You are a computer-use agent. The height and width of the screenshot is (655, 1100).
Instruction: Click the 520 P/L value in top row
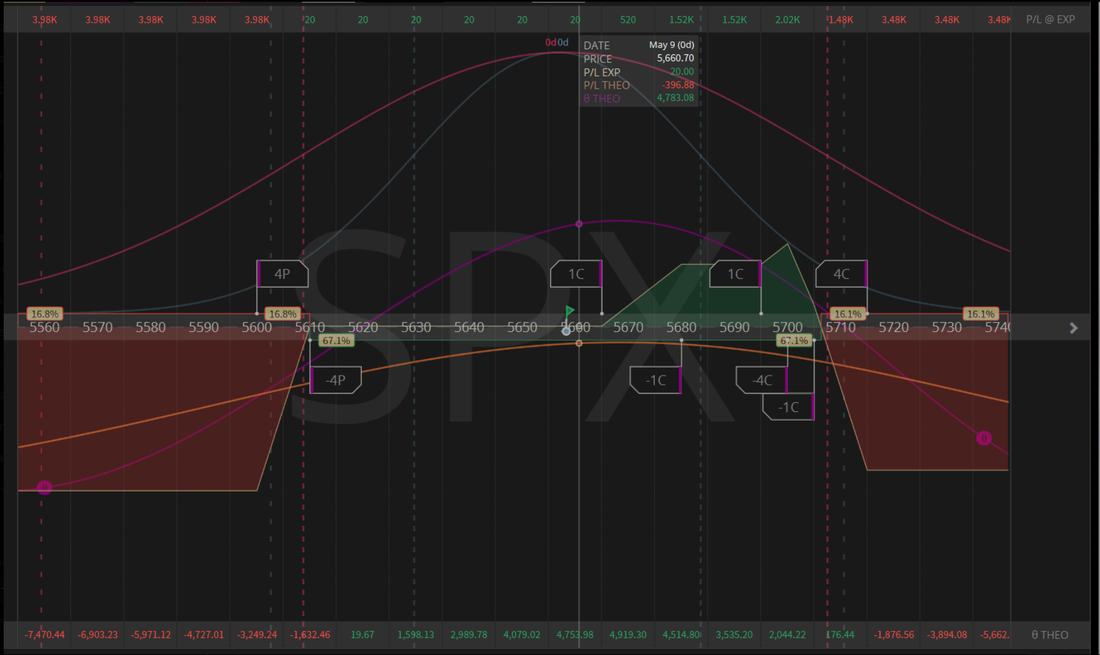[x=628, y=20]
